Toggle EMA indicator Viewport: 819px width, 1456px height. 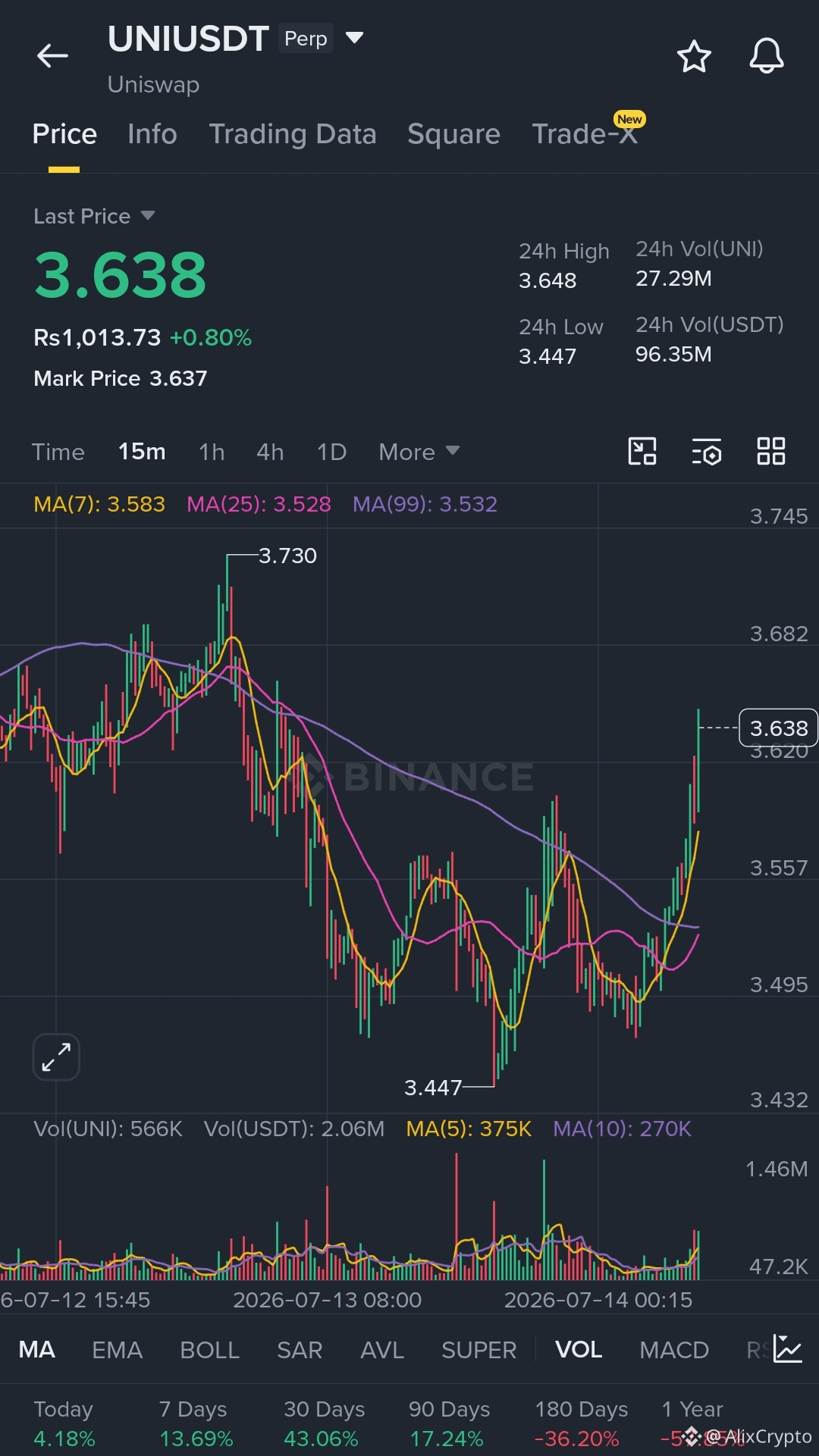click(117, 1350)
